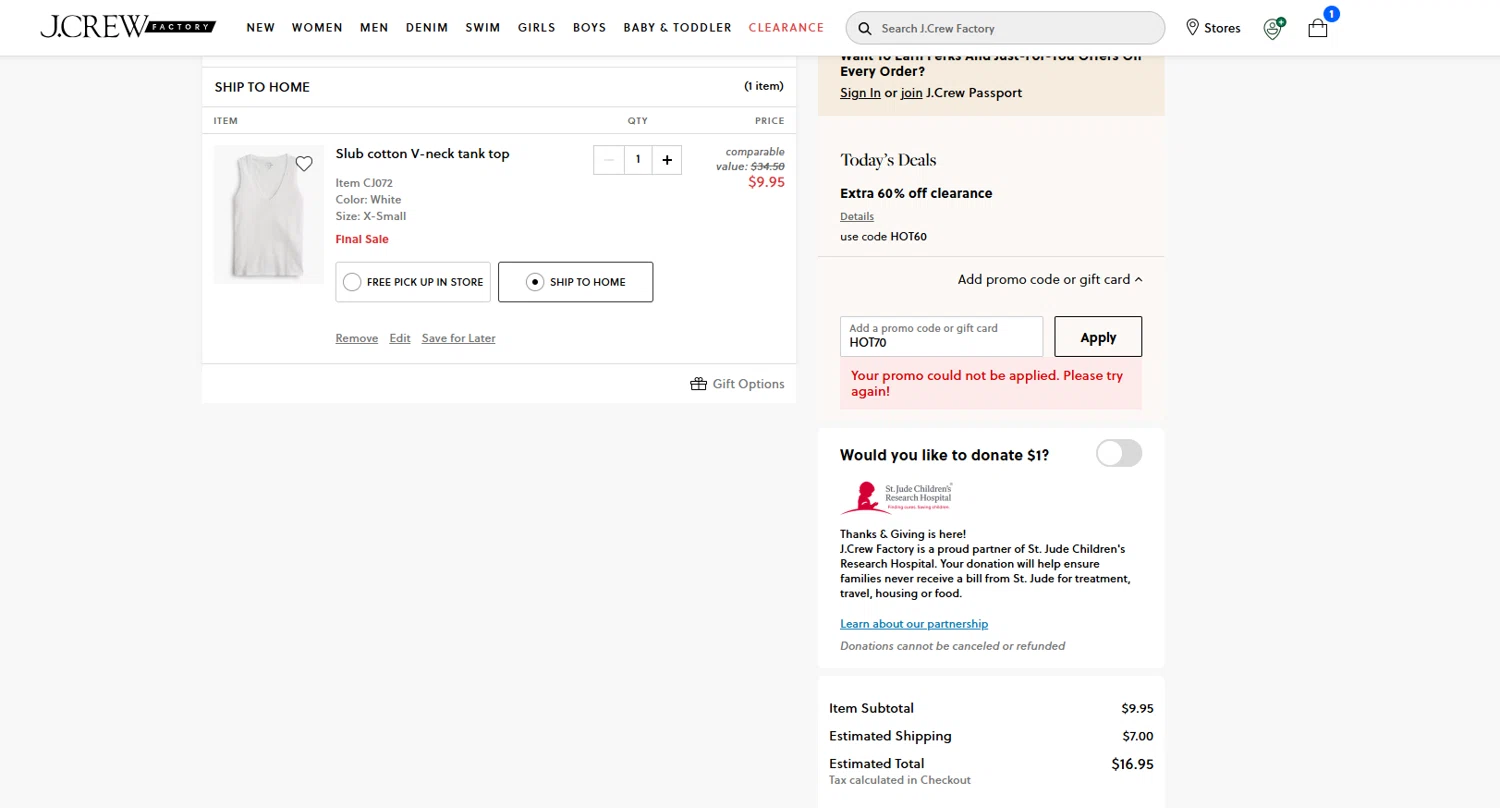The width and height of the screenshot is (1500, 808).
Task: Collapse Add promo code or gift card
Action: click(1050, 279)
